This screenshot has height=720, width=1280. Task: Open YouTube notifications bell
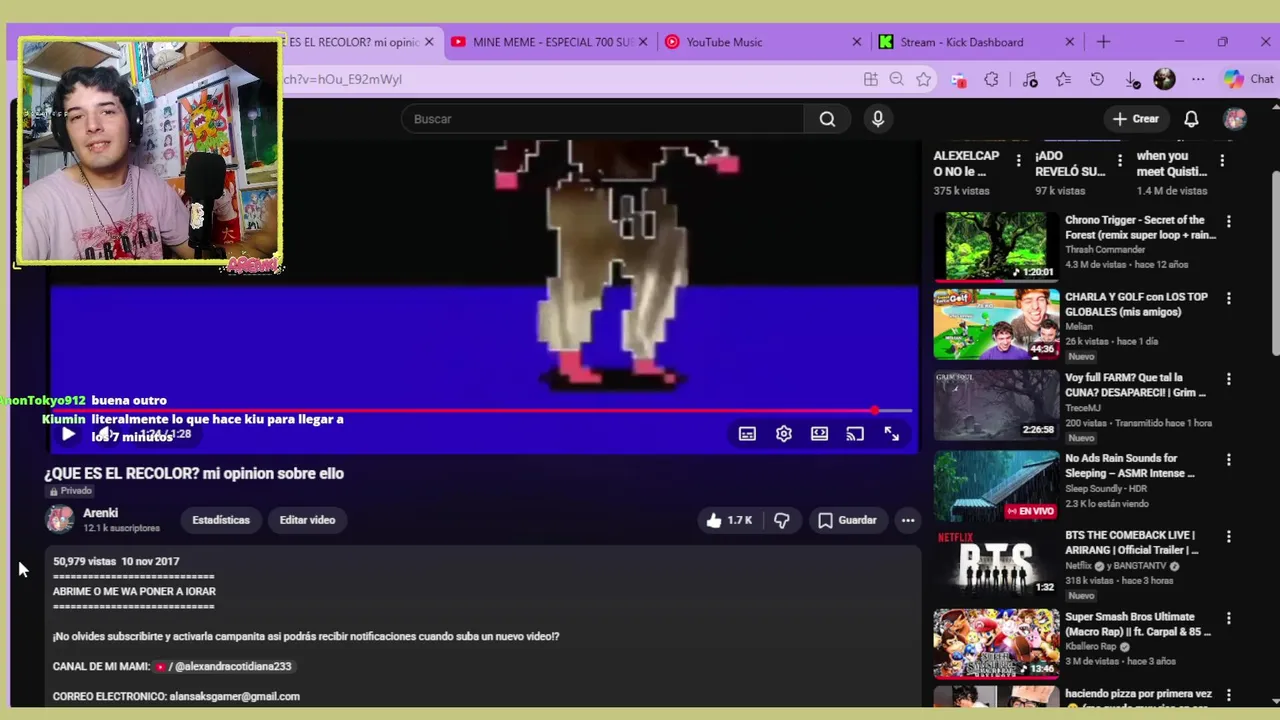1191,119
